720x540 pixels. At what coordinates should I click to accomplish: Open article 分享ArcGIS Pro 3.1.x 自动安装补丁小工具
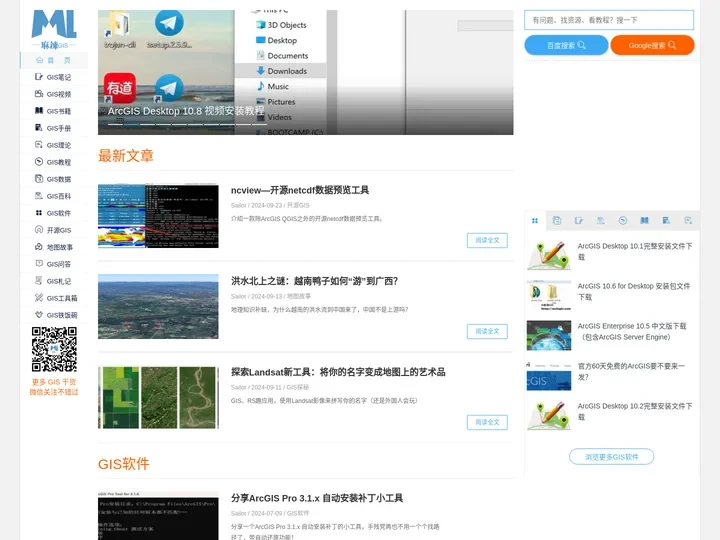point(317,498)
